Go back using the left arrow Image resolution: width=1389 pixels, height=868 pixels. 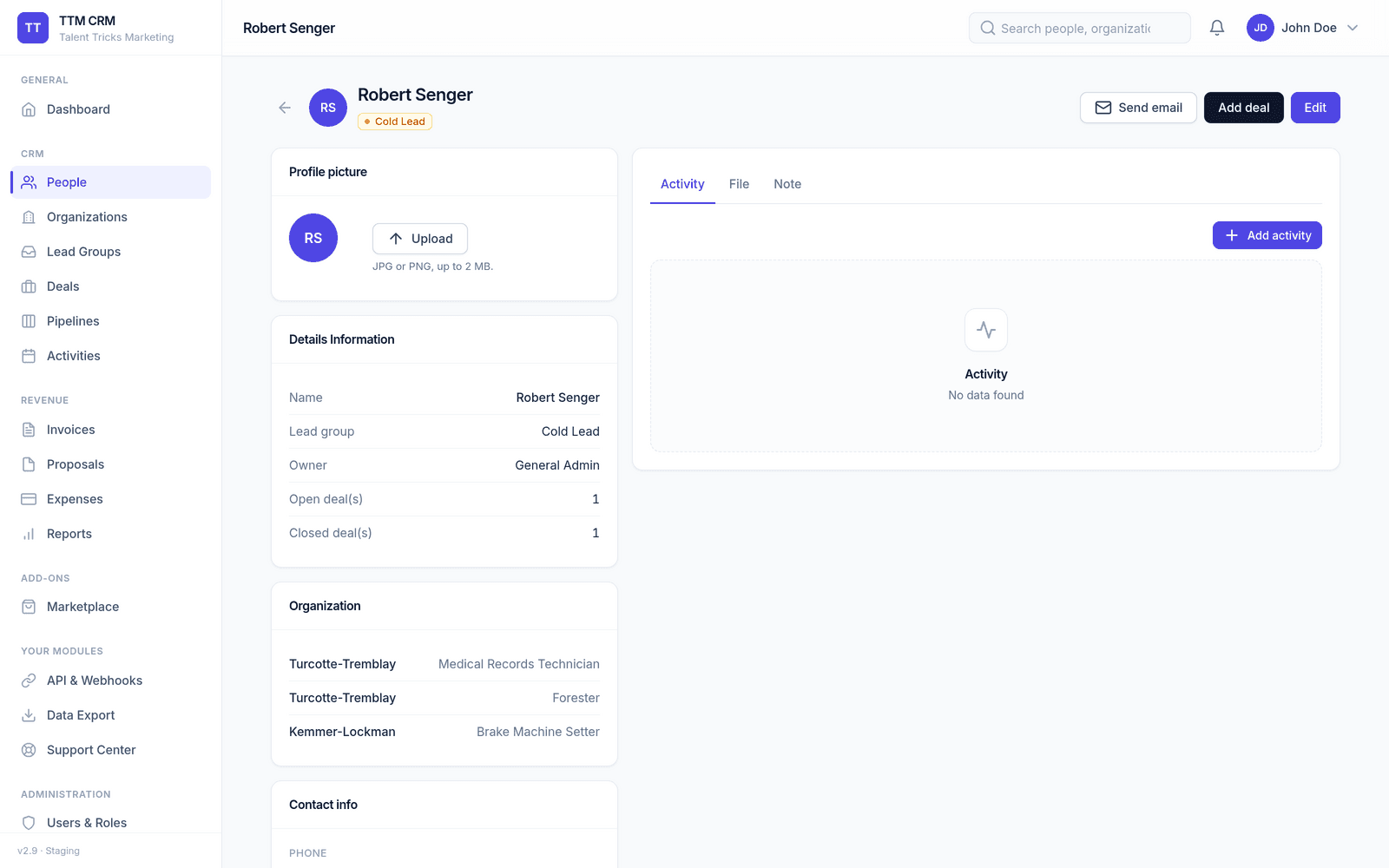[x=285, y=108]
